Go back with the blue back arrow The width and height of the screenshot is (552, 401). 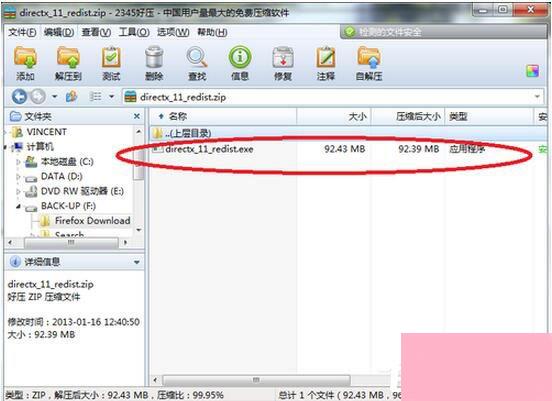click(x=19, y=96)
